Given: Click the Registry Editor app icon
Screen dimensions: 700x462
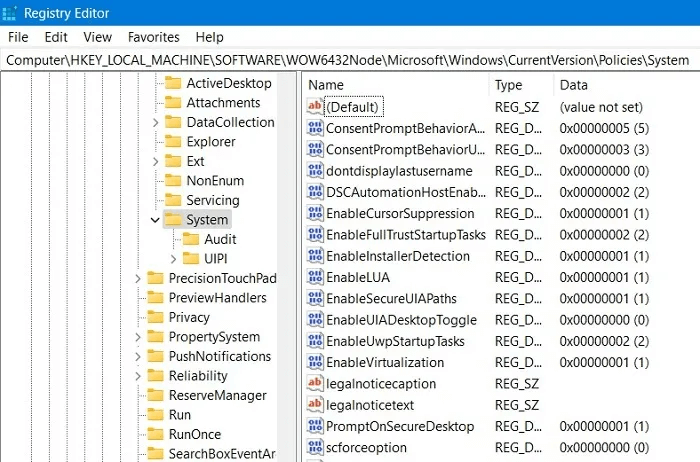Looking at the screenshot, I should pyautogui.click(x=9, y=13).
